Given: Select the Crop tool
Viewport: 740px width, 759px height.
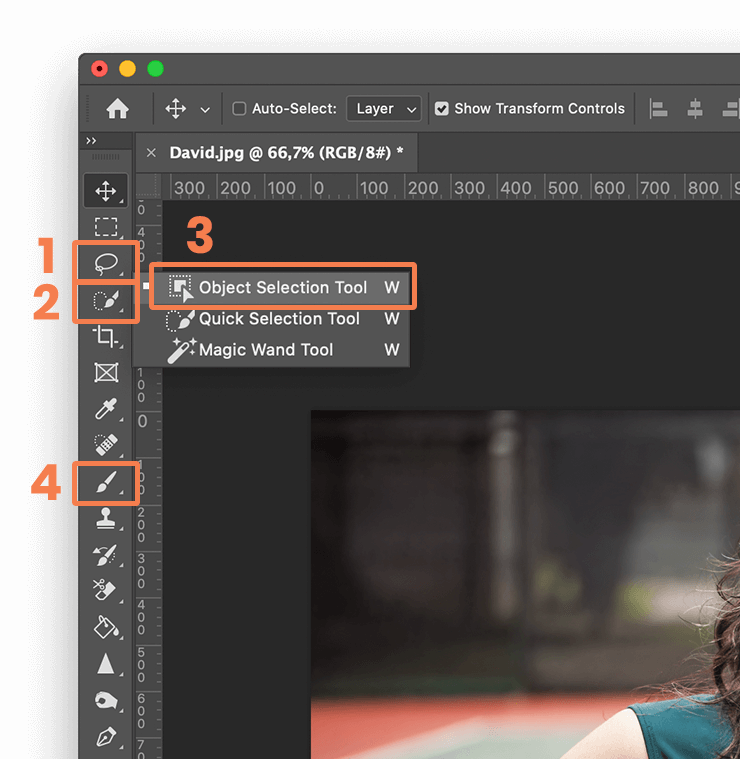Looking at the screenshot, I should click(x=106, y=336).
